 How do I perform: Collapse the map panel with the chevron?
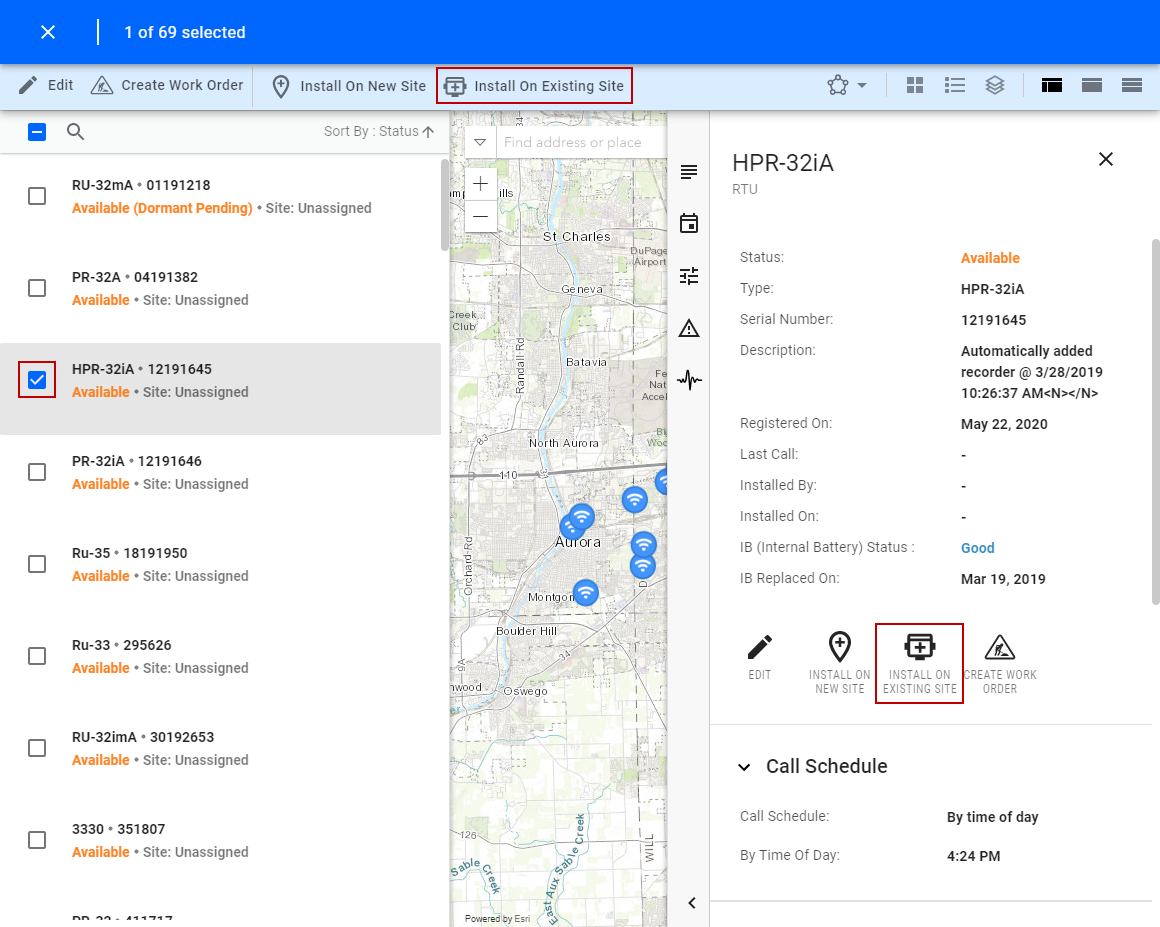click(x=691, y=902)
